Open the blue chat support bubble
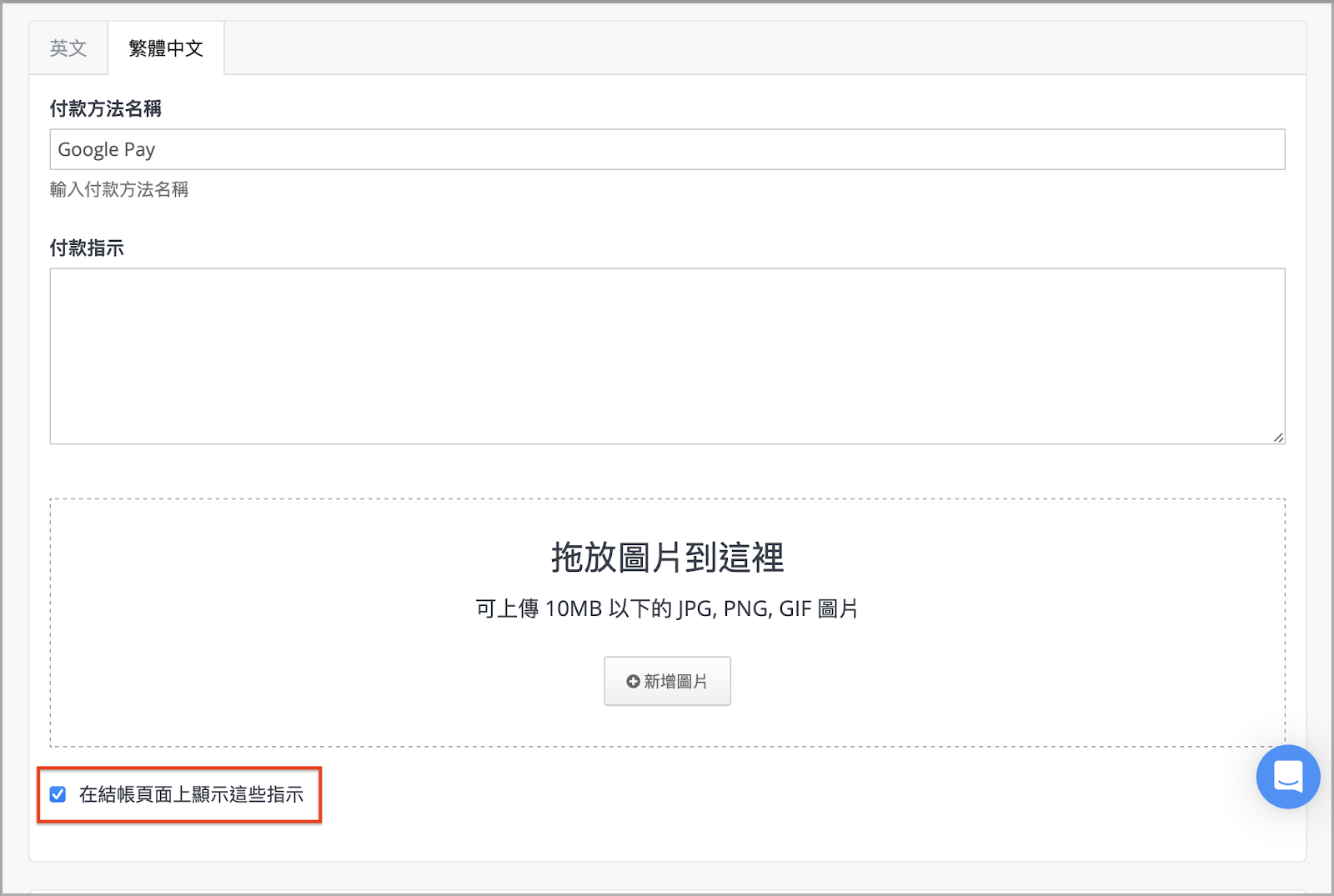The width and height of the screenshot is (1334, 896). 1287,777
